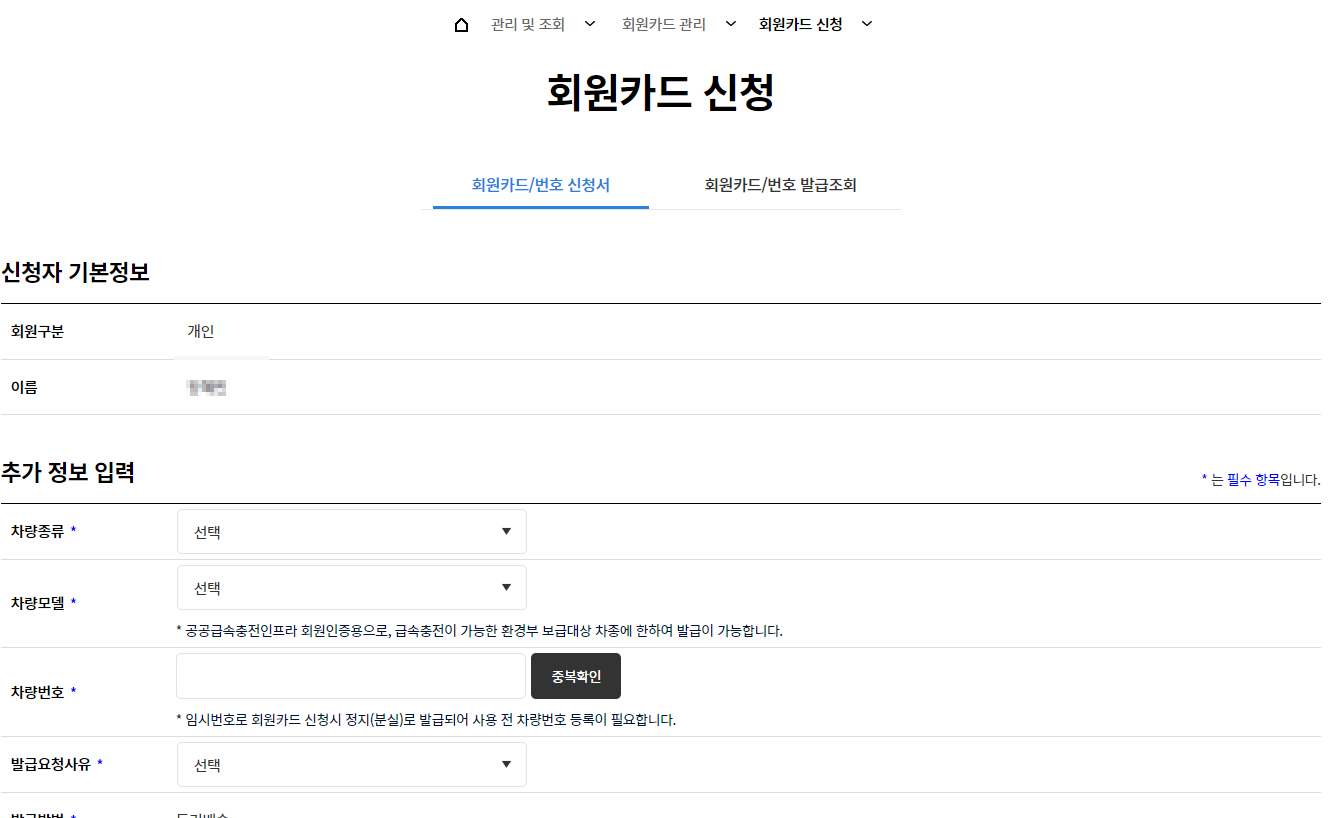Open the 회원카드 관리 menu
This screenshot has width=1331, height=818.
[663, 23]
